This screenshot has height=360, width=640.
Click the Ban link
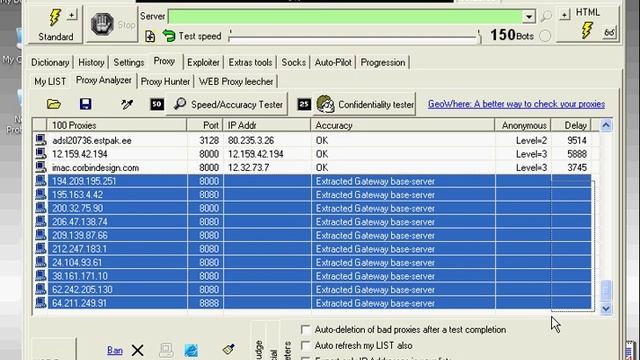tap(115, 350)
